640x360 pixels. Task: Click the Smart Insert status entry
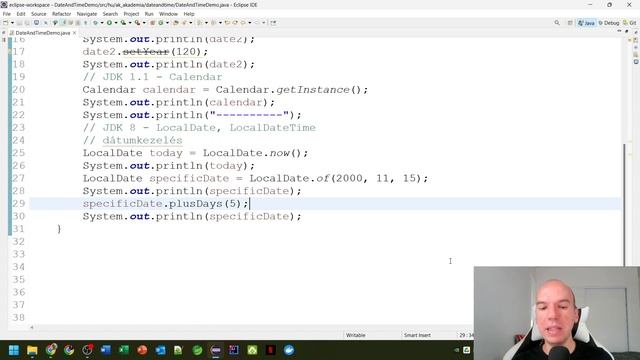point(417,335)
